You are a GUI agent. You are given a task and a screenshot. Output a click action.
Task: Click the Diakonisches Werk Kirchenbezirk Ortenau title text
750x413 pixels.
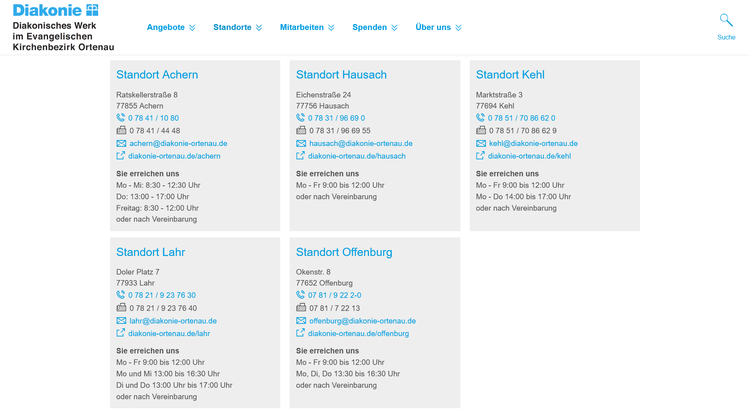point(63,36)
